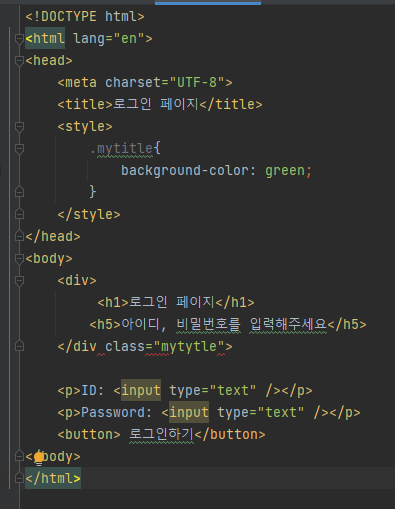The width and height of the screenshot is (395, 509).
Task: Click the green color value
Action: [285, 170]
